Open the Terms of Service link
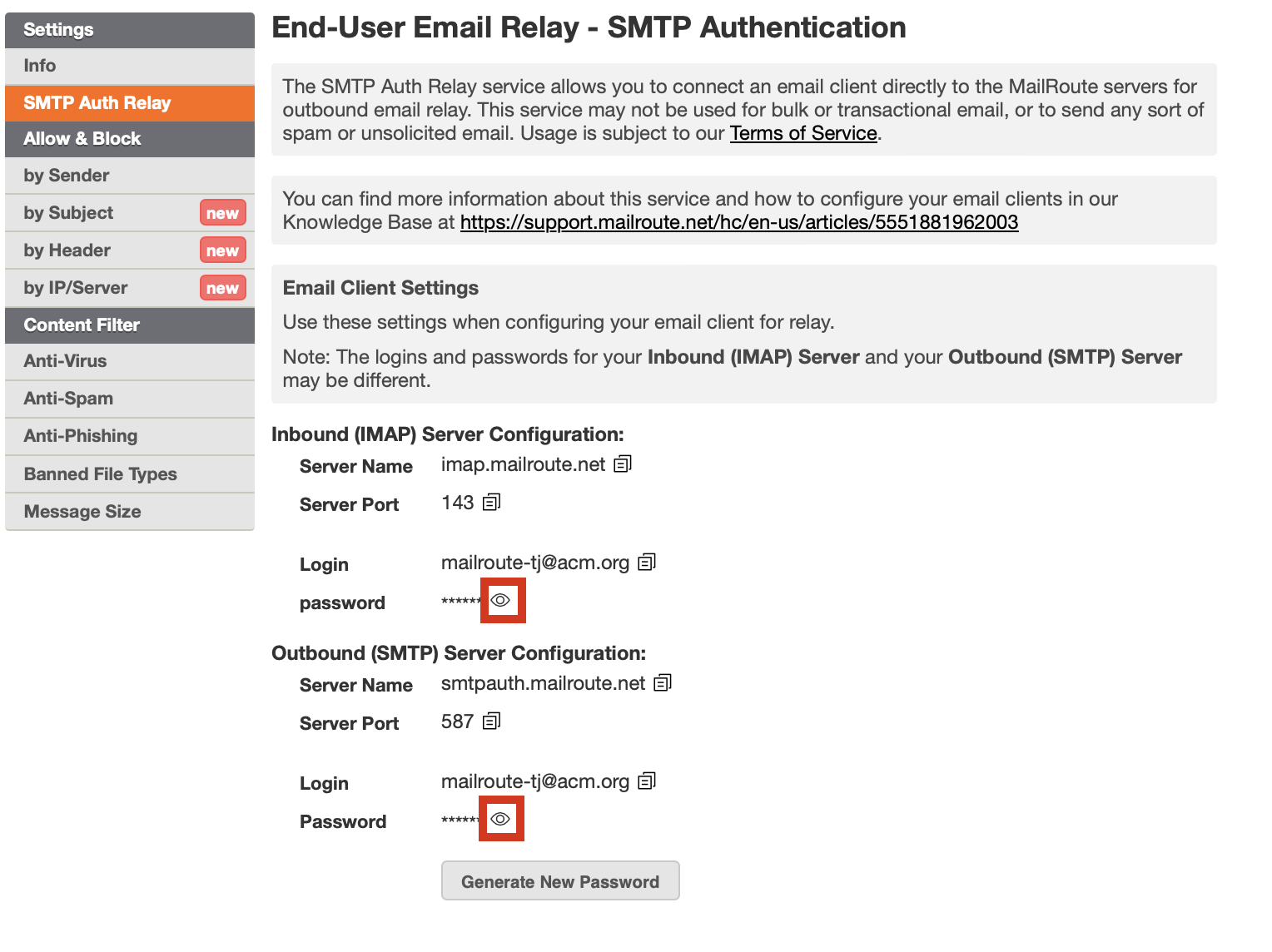This screenshot has height=952, width=1272. pos(803,133)
